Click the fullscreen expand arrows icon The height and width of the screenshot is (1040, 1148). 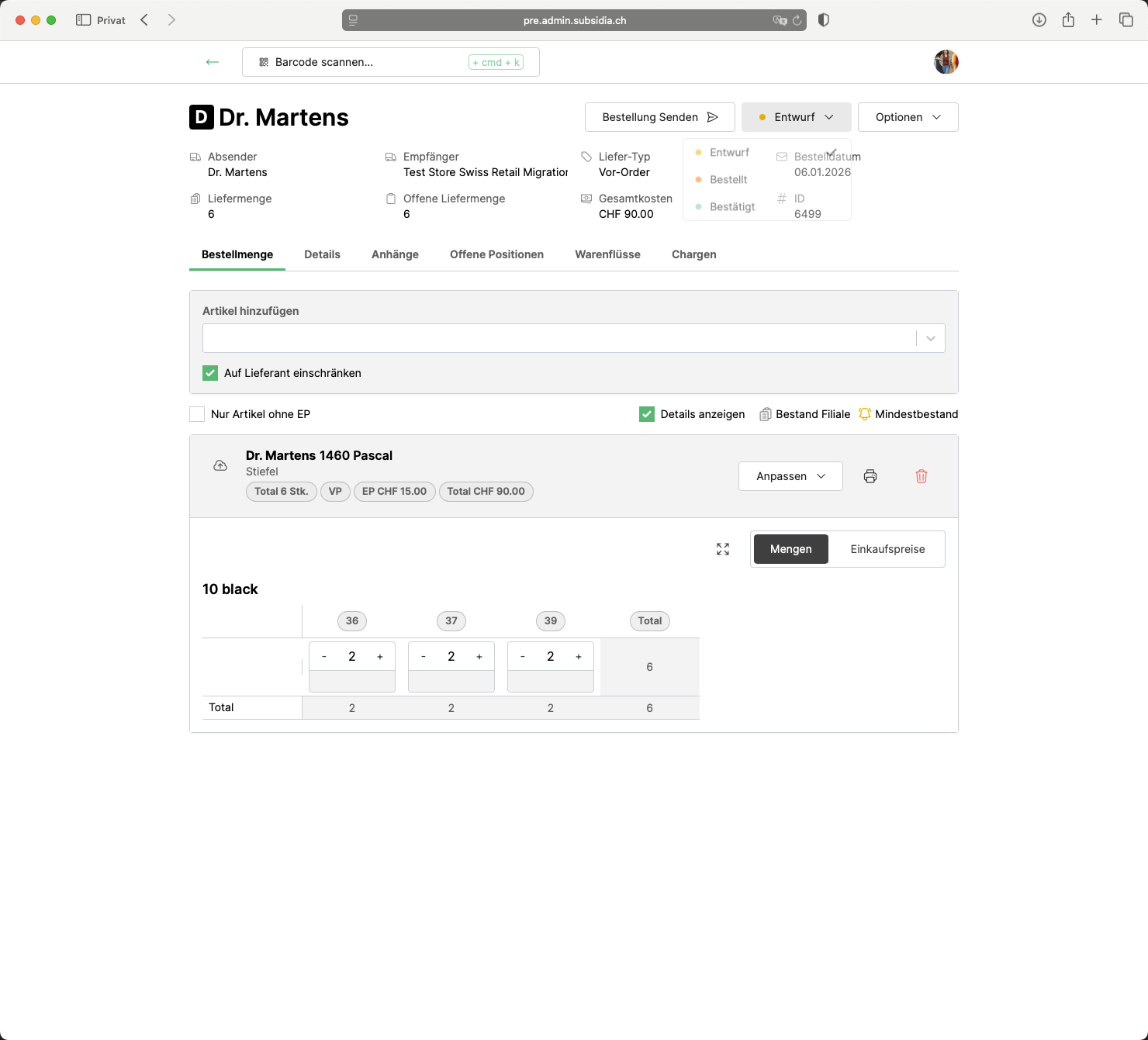(x=723, y=549)
